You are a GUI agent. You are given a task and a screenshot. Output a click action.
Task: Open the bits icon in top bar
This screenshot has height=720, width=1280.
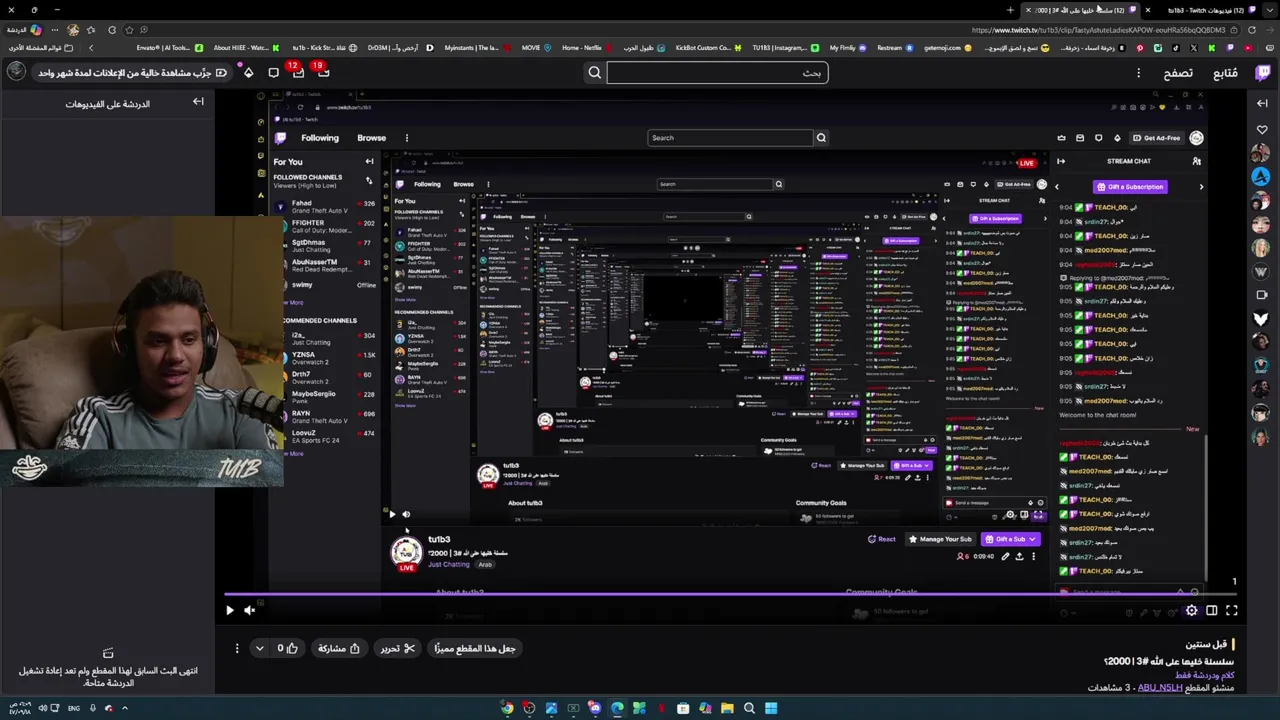click(x=248, y=72)
